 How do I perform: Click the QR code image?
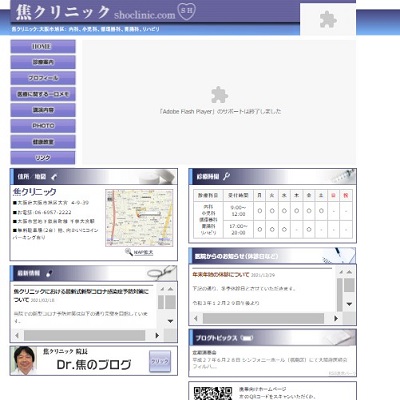(x=213, y=393)
